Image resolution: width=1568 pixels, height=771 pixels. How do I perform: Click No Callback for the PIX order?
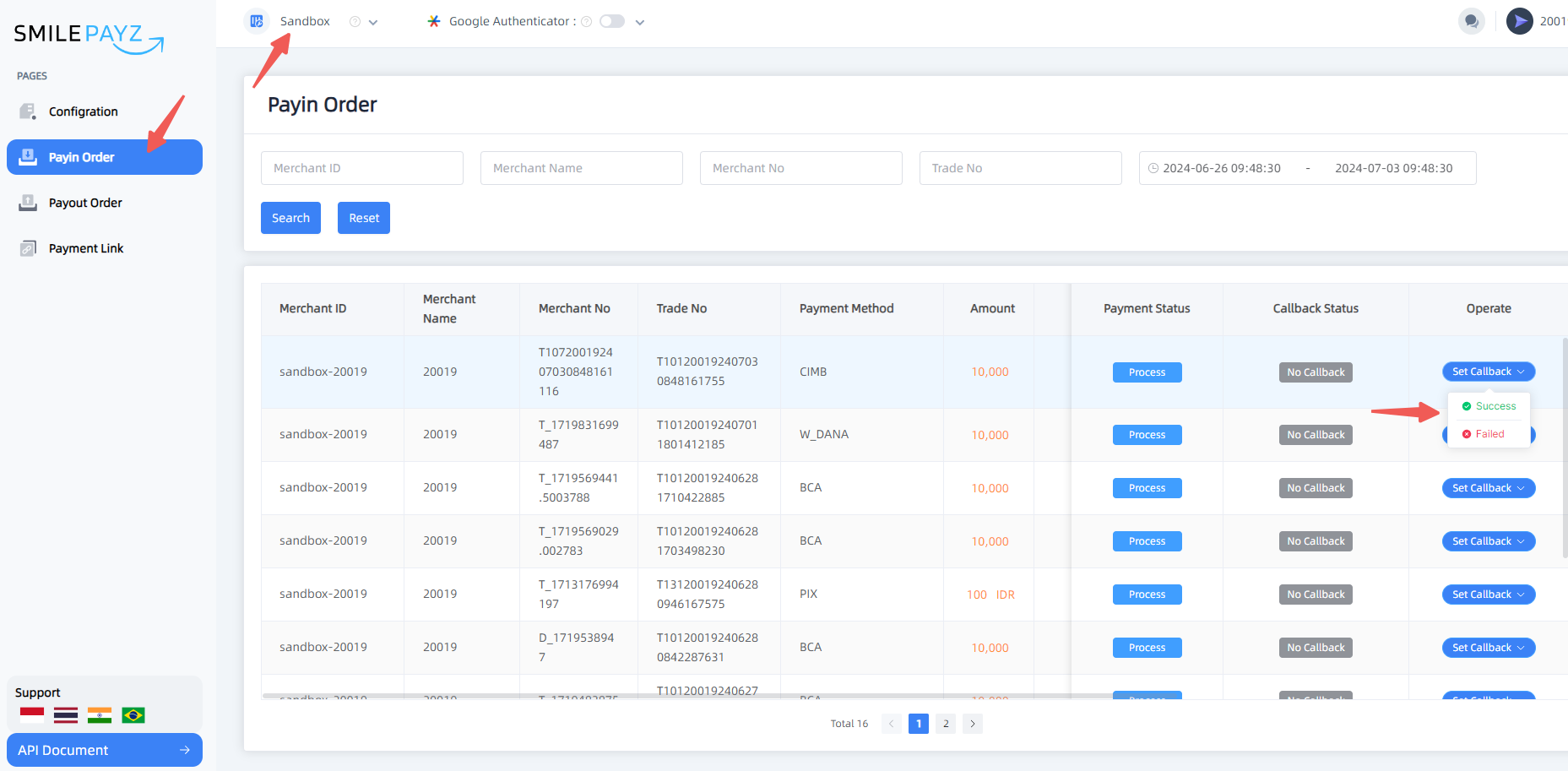point(1316,595)
